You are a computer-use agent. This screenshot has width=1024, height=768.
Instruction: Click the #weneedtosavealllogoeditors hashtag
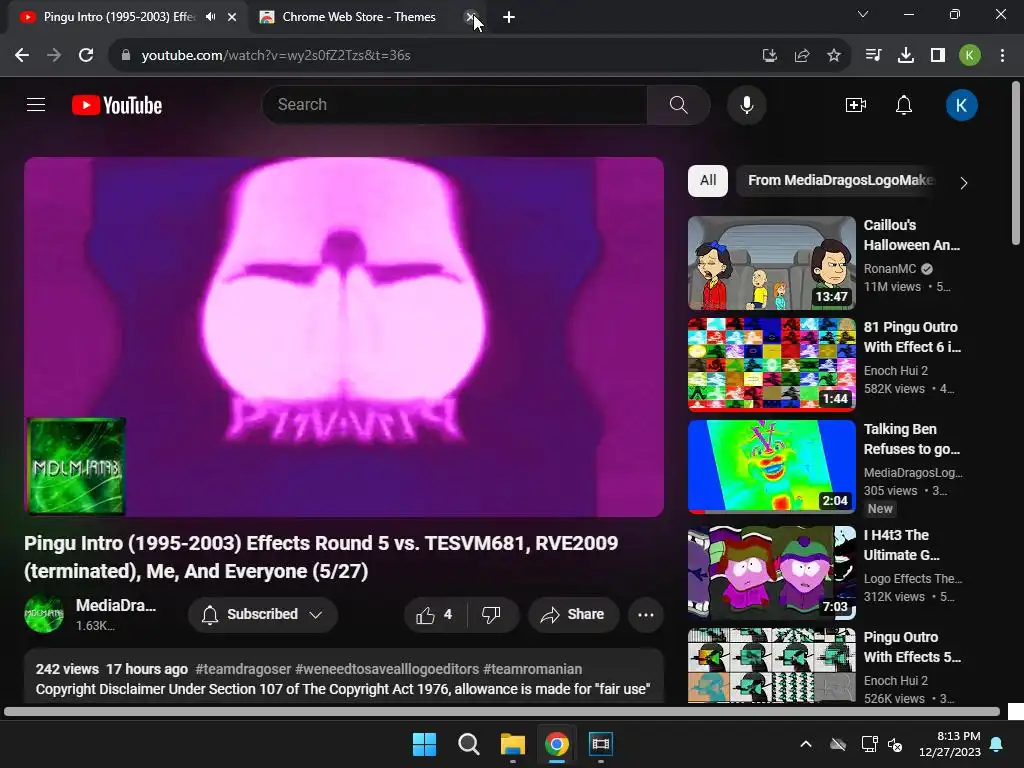pos(387,669)
